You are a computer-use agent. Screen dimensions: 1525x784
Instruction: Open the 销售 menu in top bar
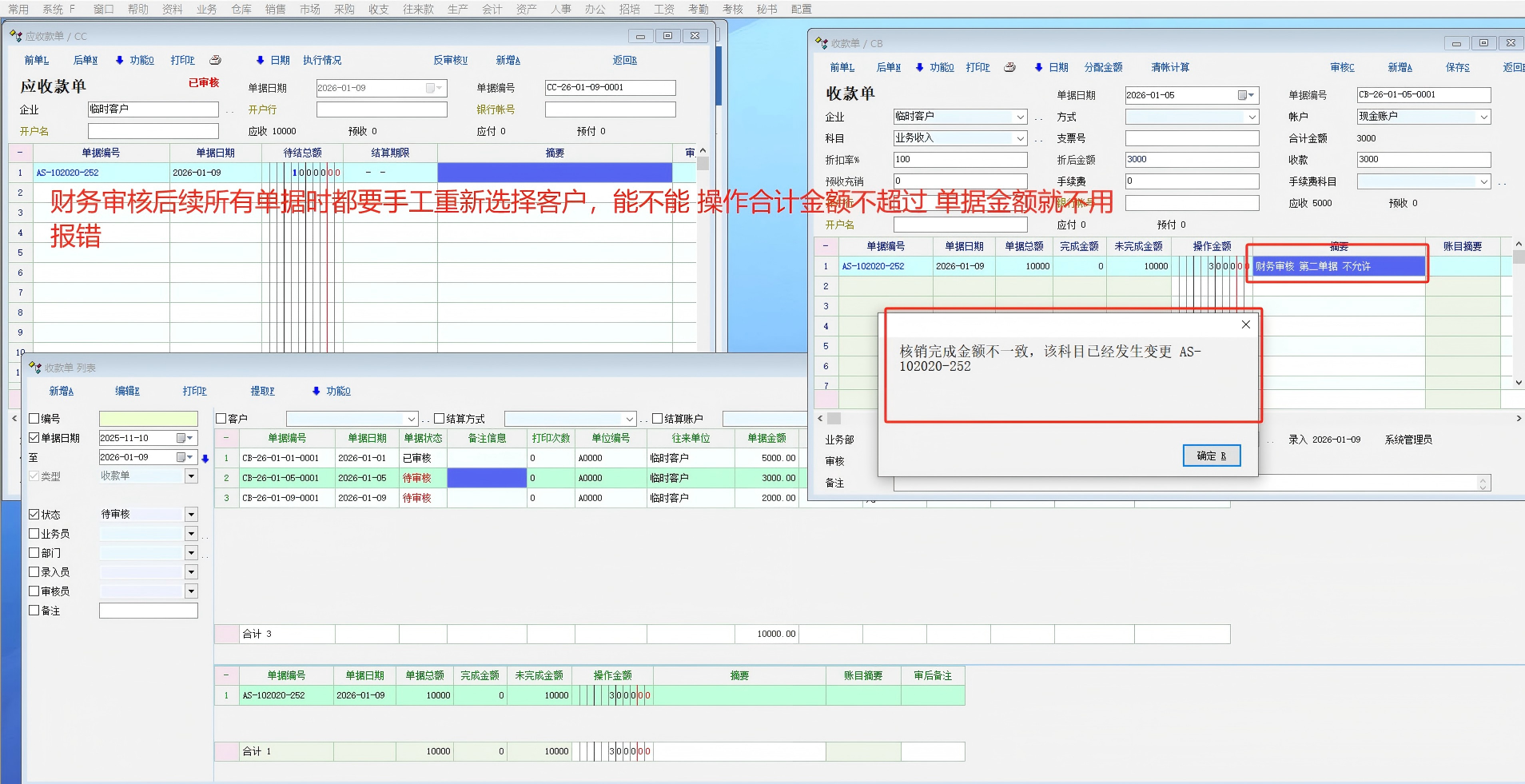click(275, 9)
